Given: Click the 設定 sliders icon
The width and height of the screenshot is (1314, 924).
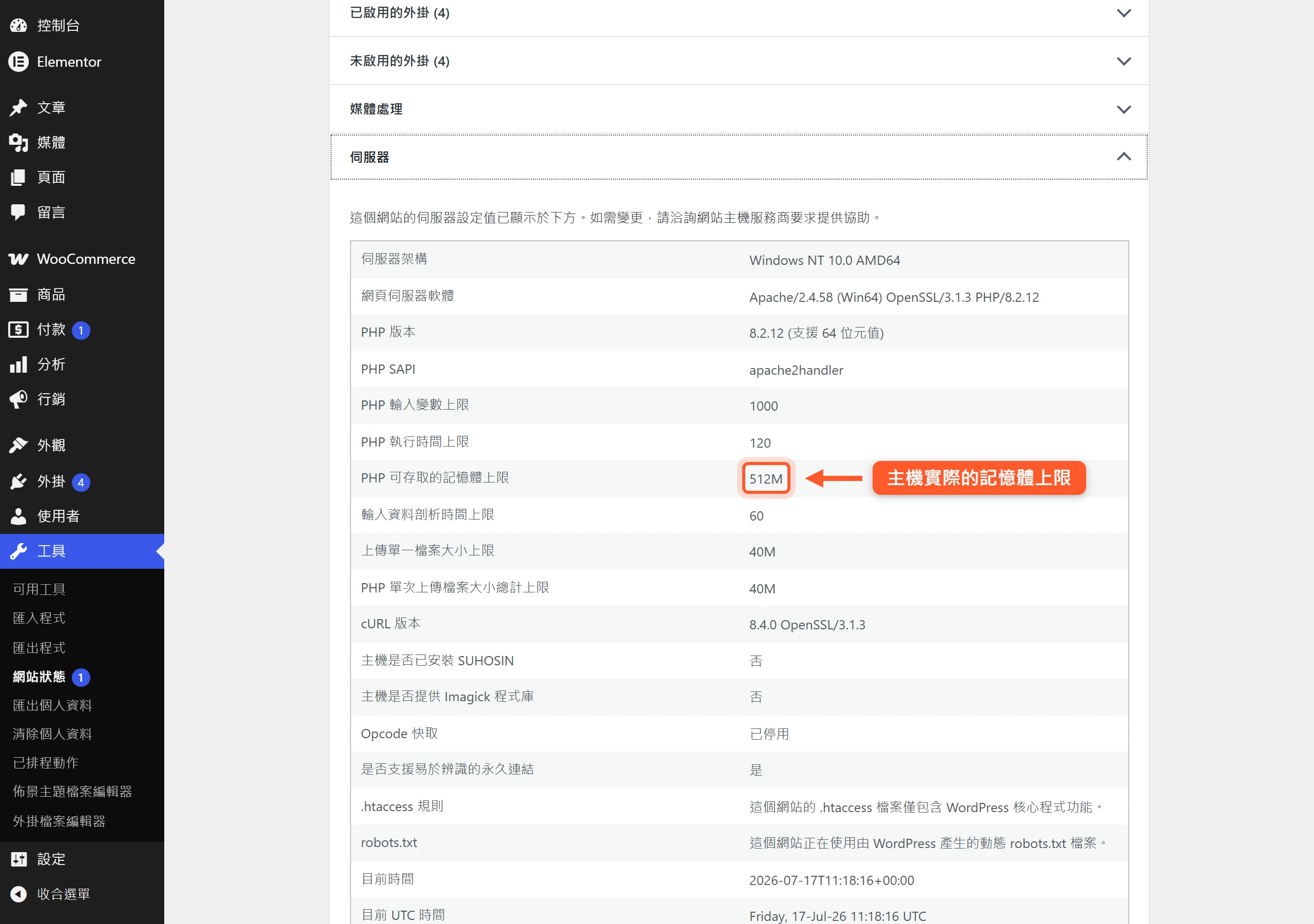Looking at the screenshot, I should click(x=18, y=859).
